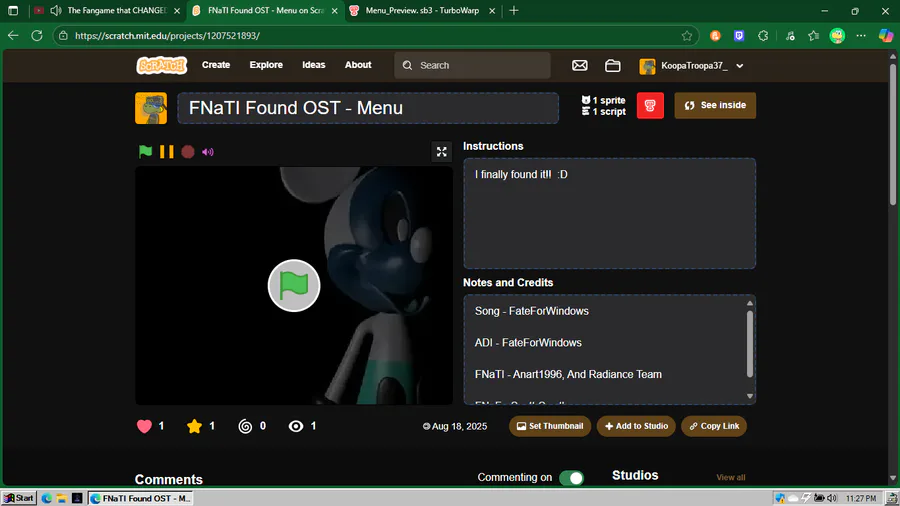900x506 pixels.
Task: Stop the project with red stop icon
Action: (188, 151)
